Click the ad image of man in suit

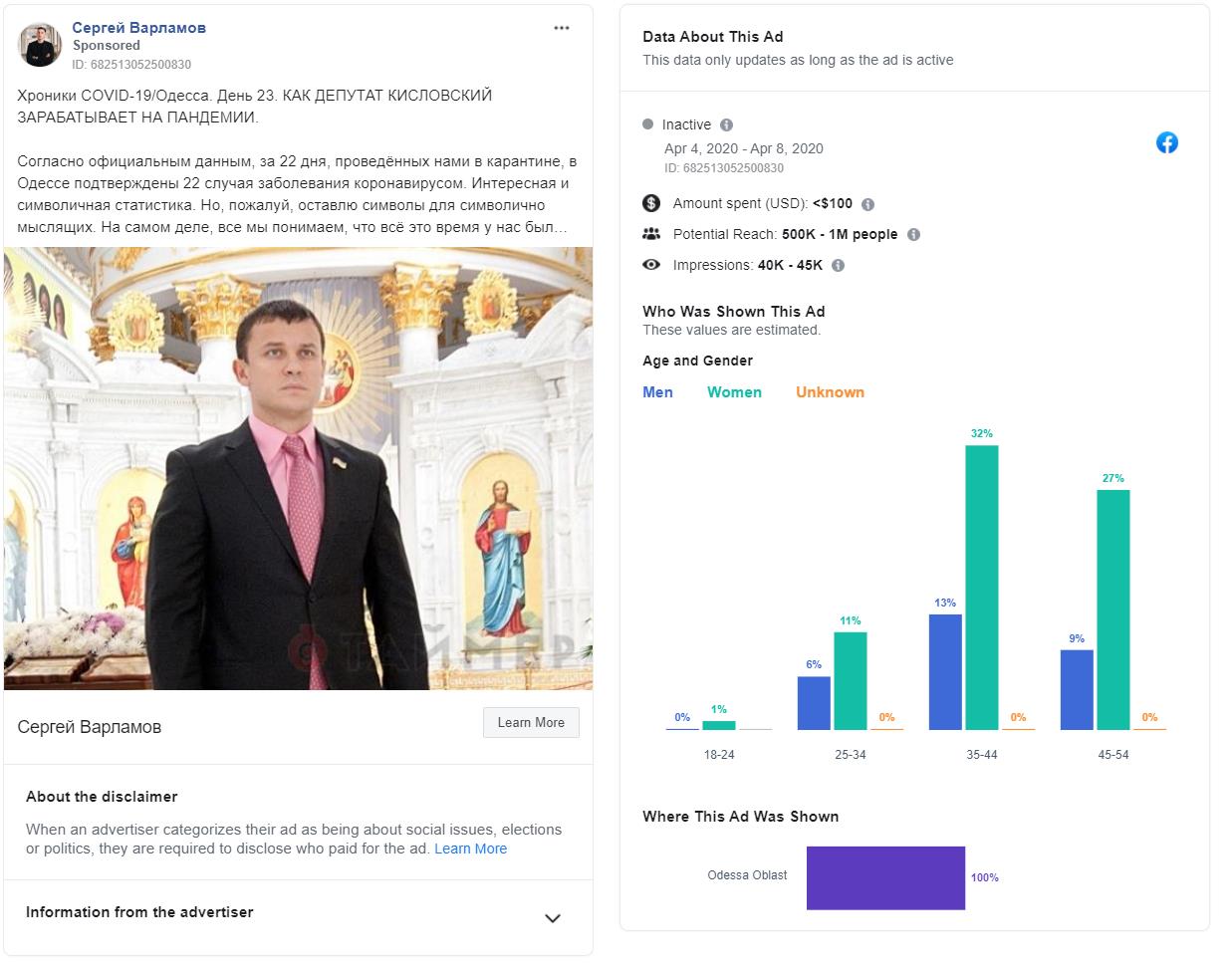pos(298,468)
